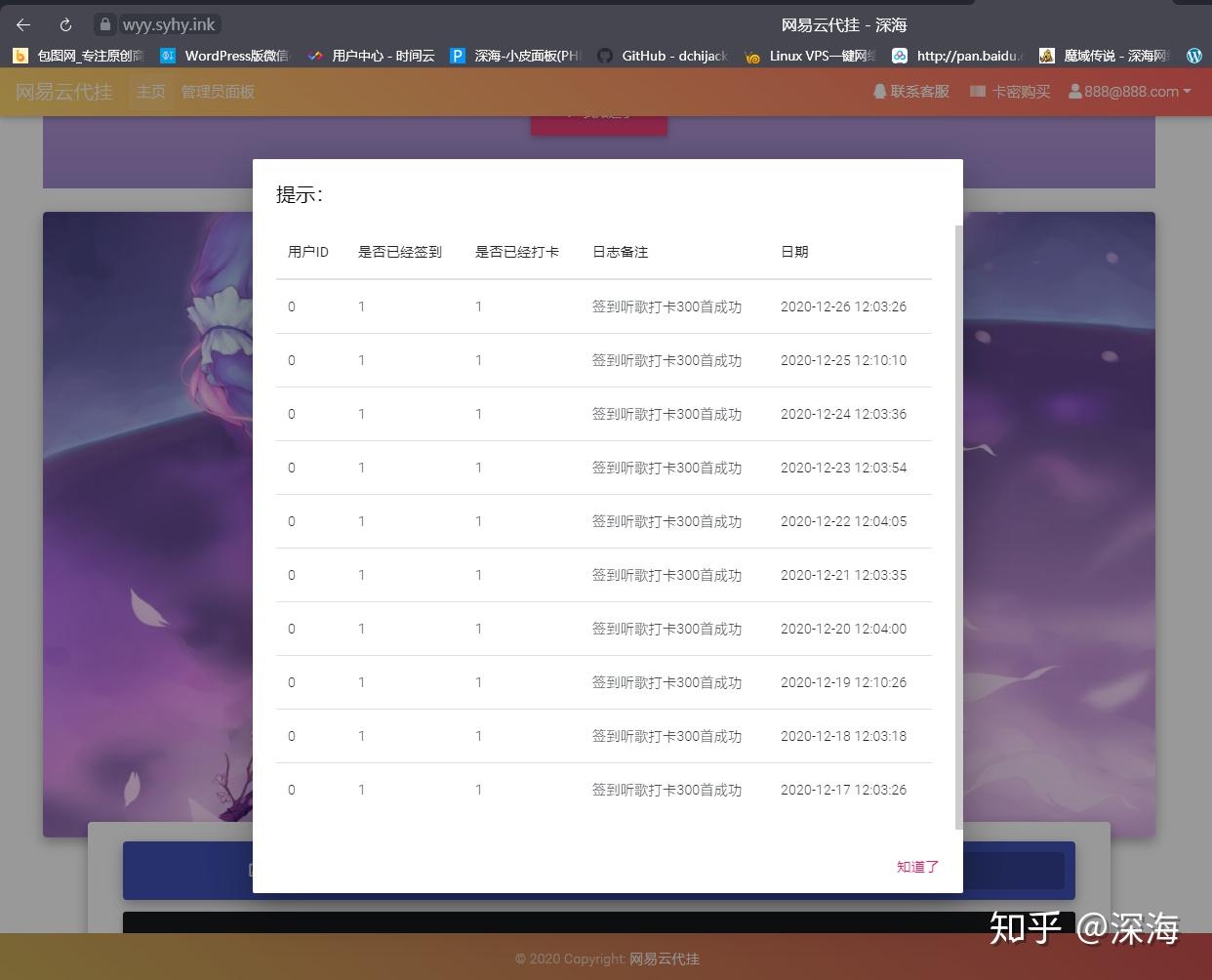Open the WordPress版微信 bookmark
Viewport: 1212px width, 980px height.
tap(224, 56)
